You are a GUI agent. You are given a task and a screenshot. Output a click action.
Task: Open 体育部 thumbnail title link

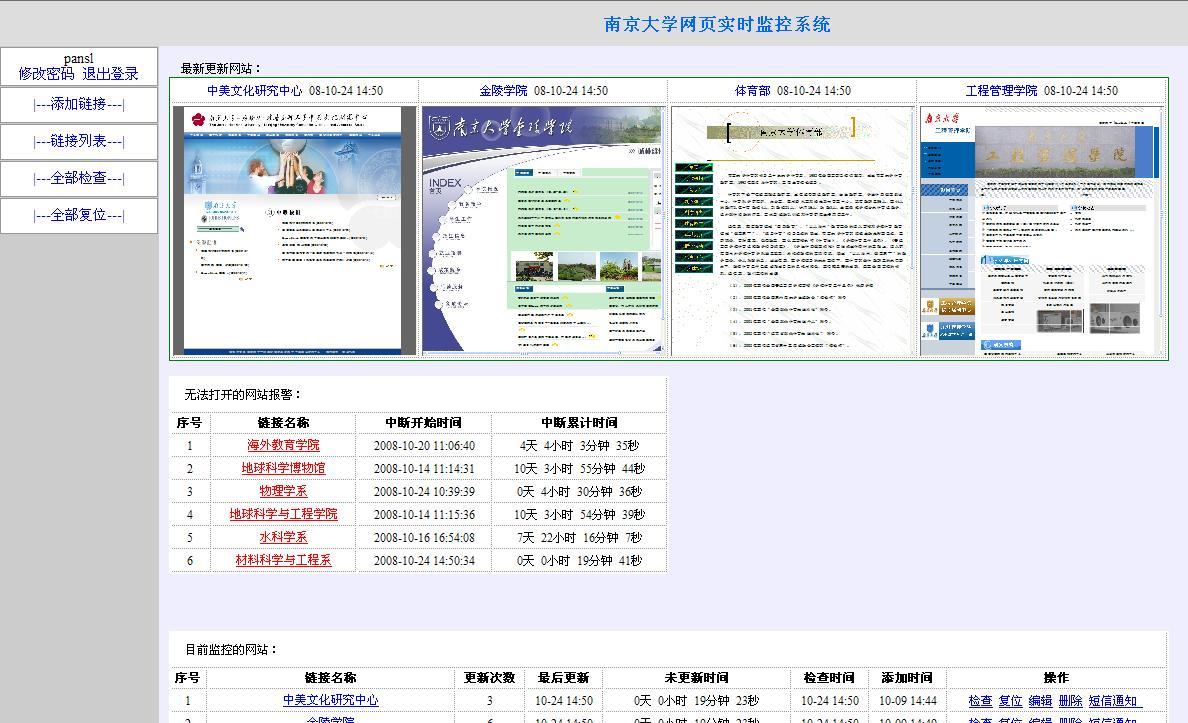click(752, 90)
